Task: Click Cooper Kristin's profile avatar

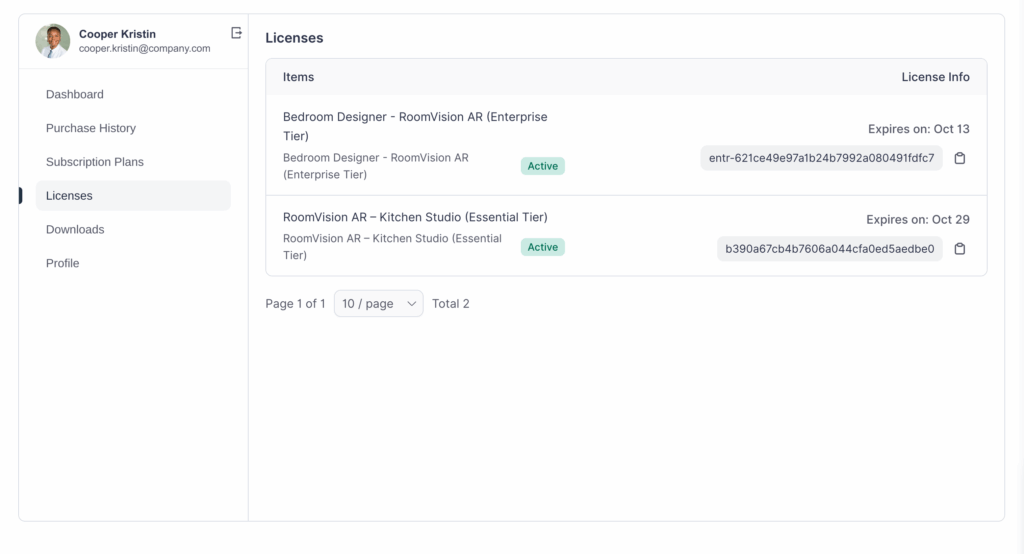Action: click(x=53, y=41)
